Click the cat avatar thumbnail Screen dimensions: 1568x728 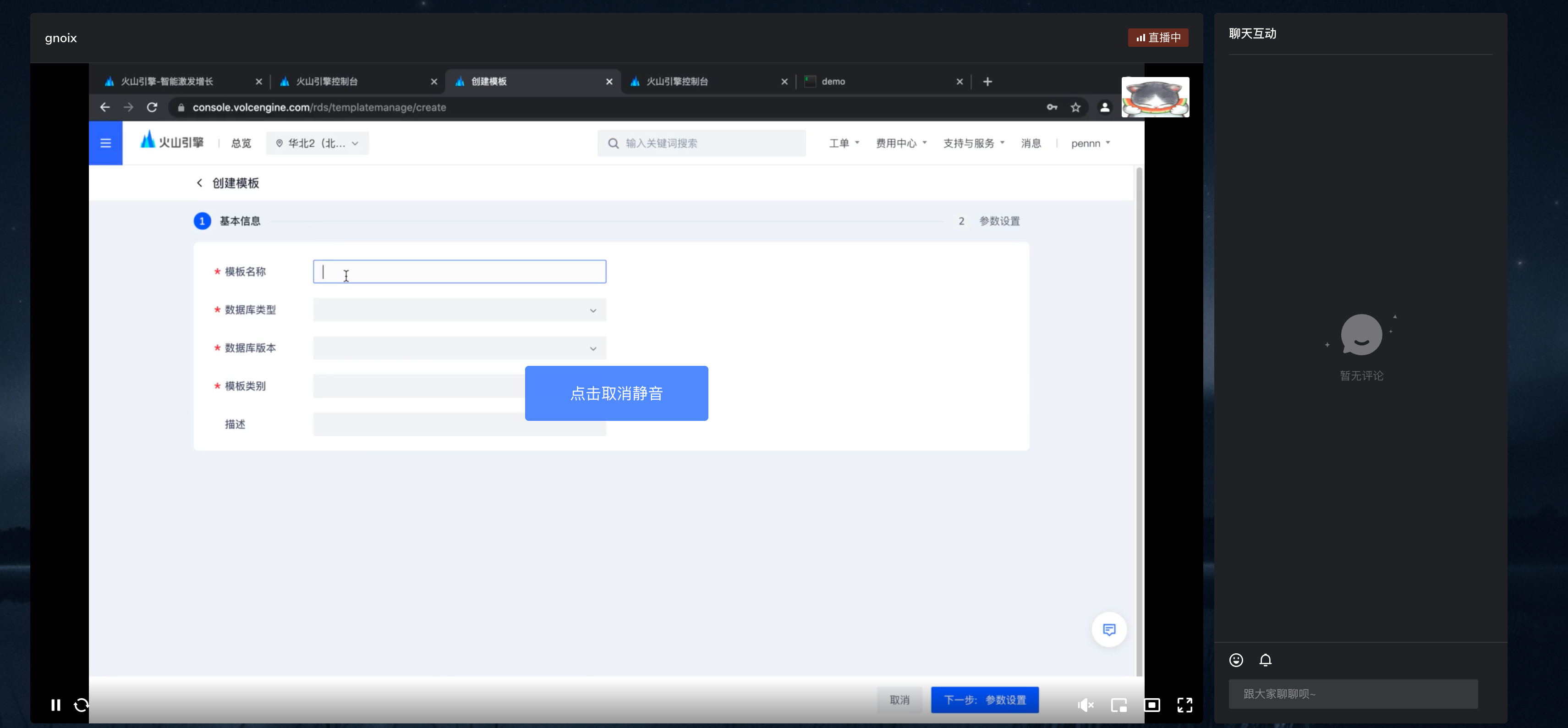coord(1155,97)
